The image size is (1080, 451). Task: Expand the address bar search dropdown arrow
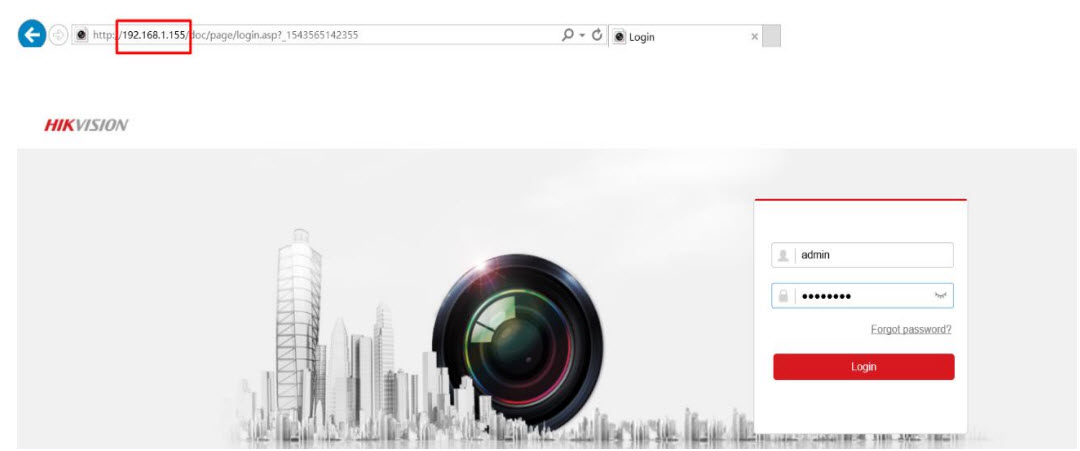coord(580,36)
